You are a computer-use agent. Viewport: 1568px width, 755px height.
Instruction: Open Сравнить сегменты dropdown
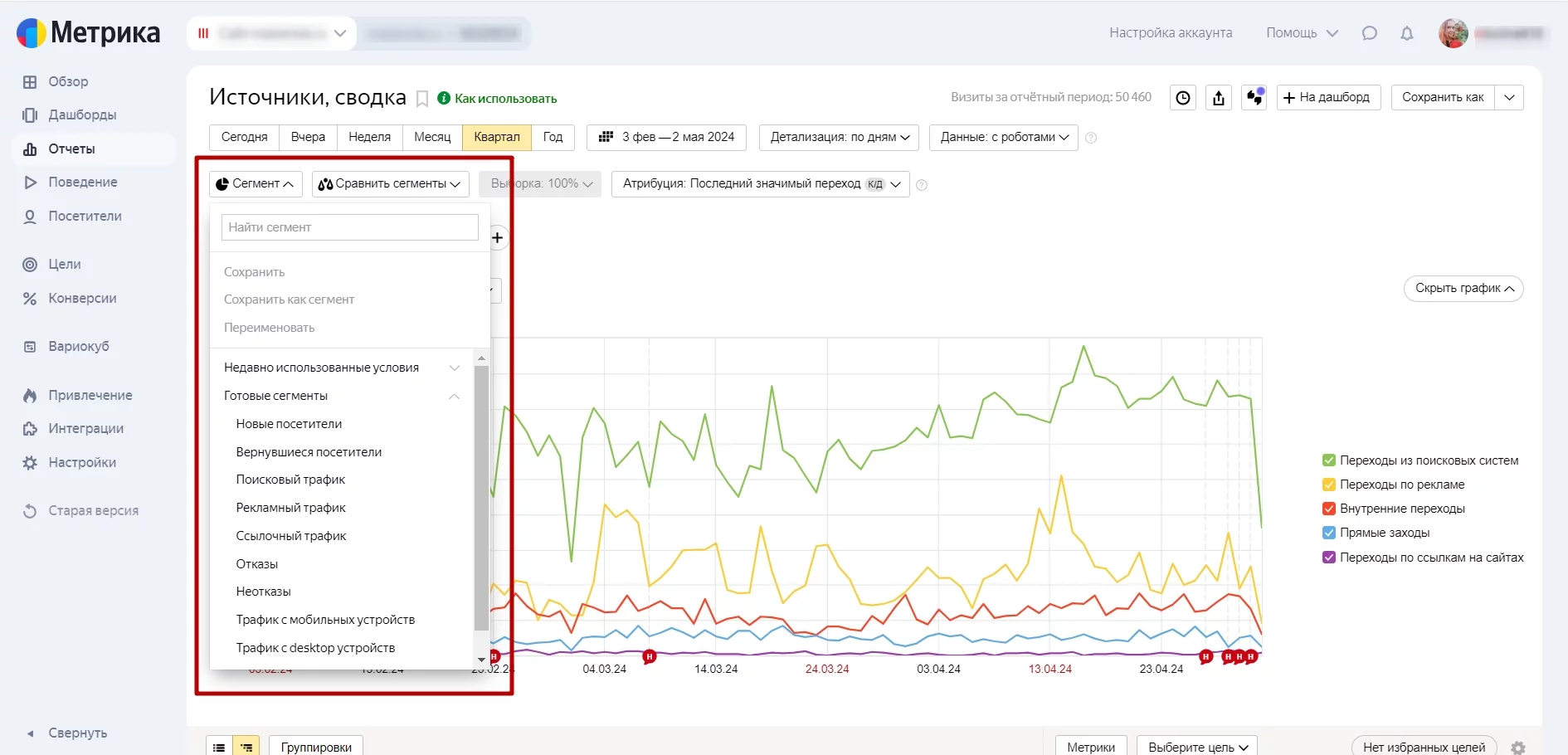coord(391,183)
